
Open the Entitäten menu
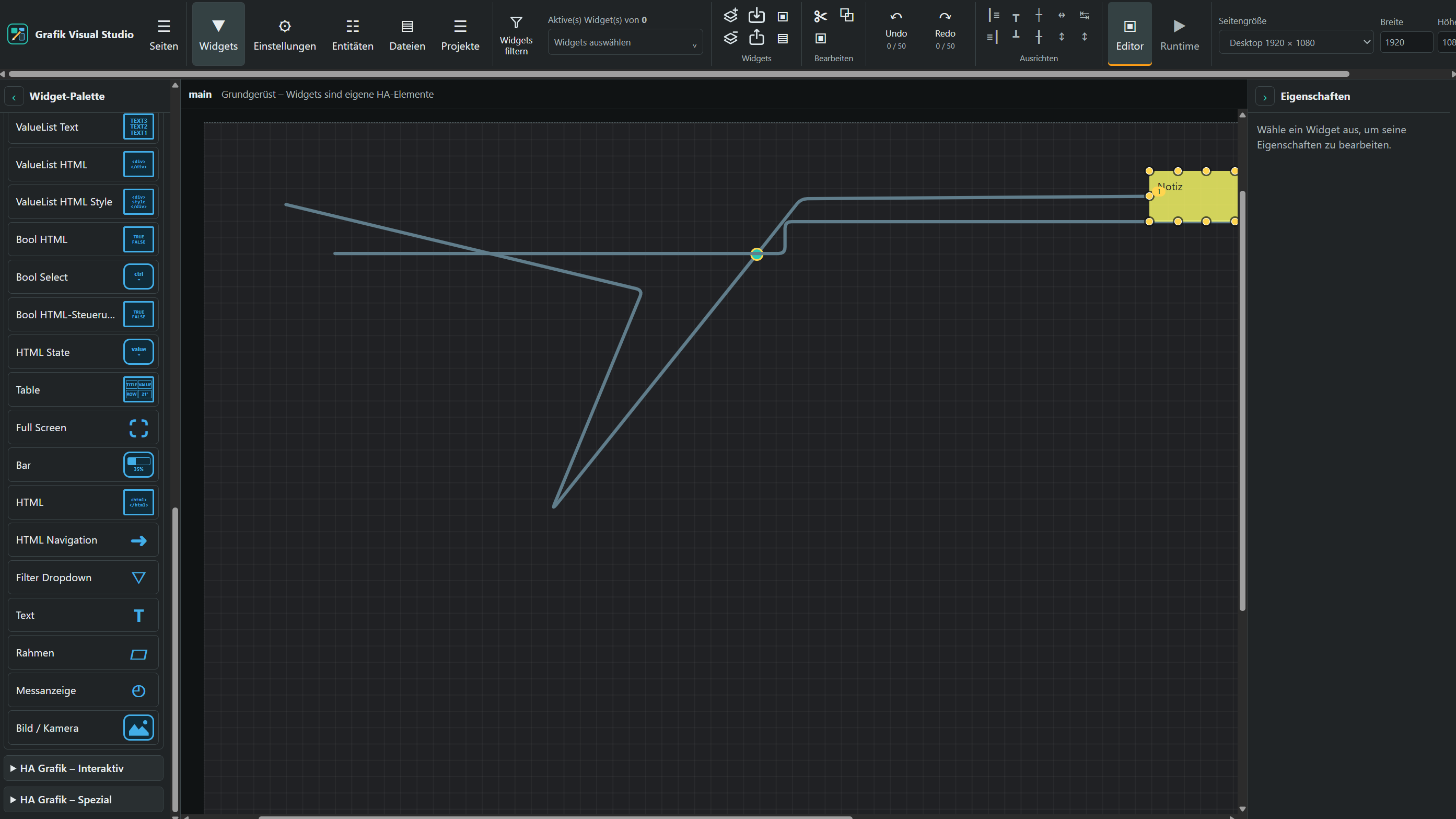pos(352,34)
